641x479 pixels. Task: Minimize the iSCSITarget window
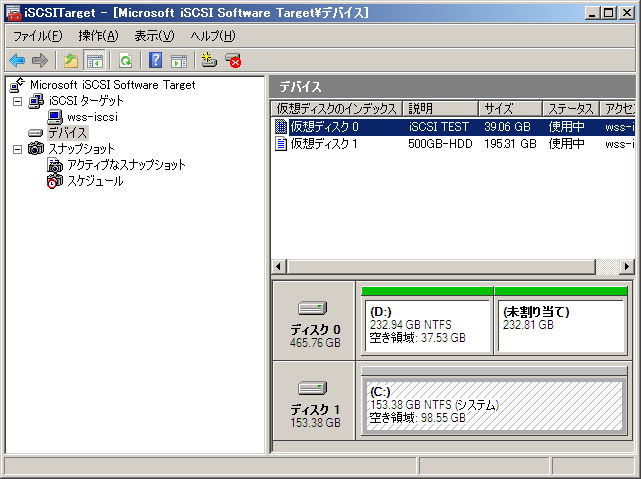(592, 13)
